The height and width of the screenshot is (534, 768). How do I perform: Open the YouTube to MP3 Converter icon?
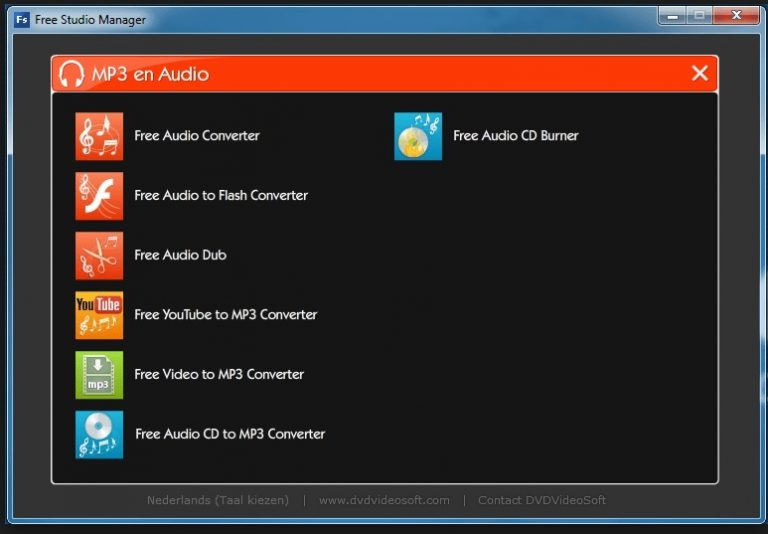pyautogui.click(x=99, y=315)
